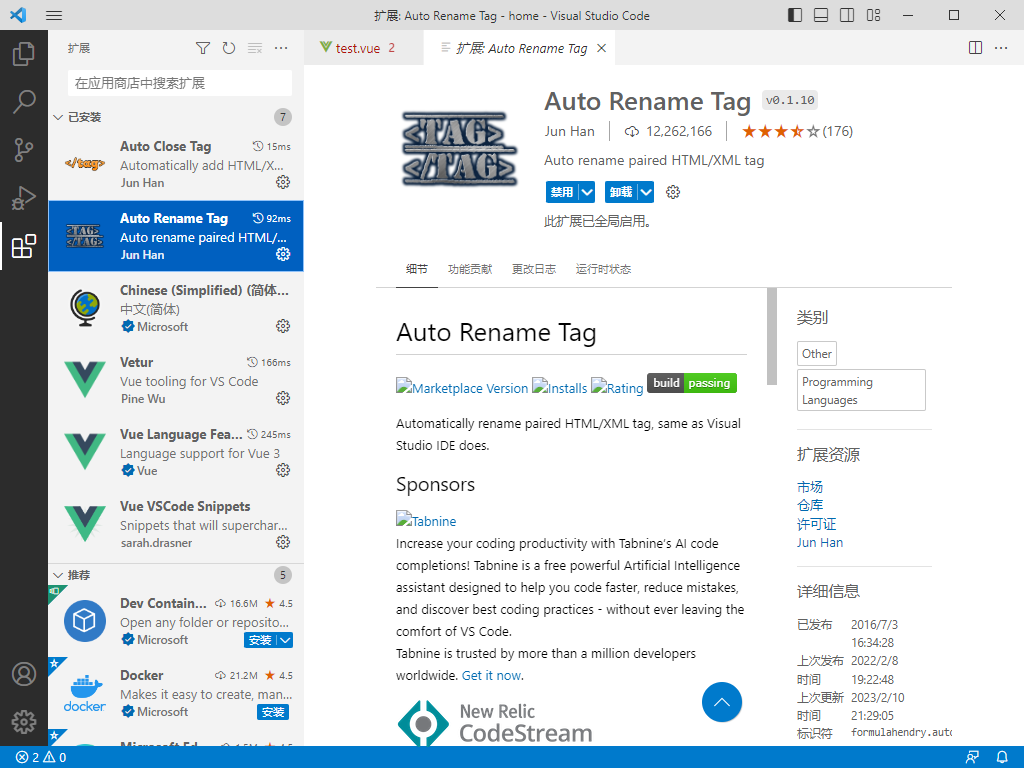1024x768 pixels.
Task: Open the 市场 marketplace link
Action: pos(810,487)
